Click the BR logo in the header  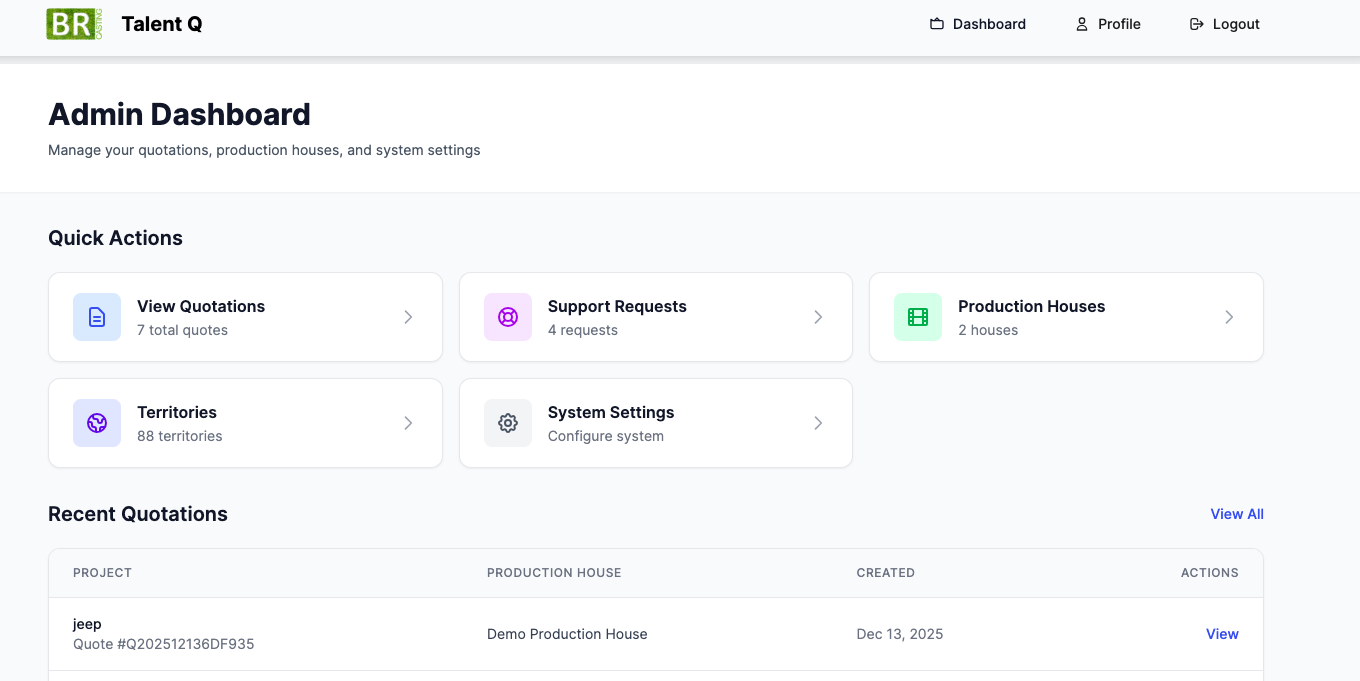pyautogui.click(x=73, y=24)
